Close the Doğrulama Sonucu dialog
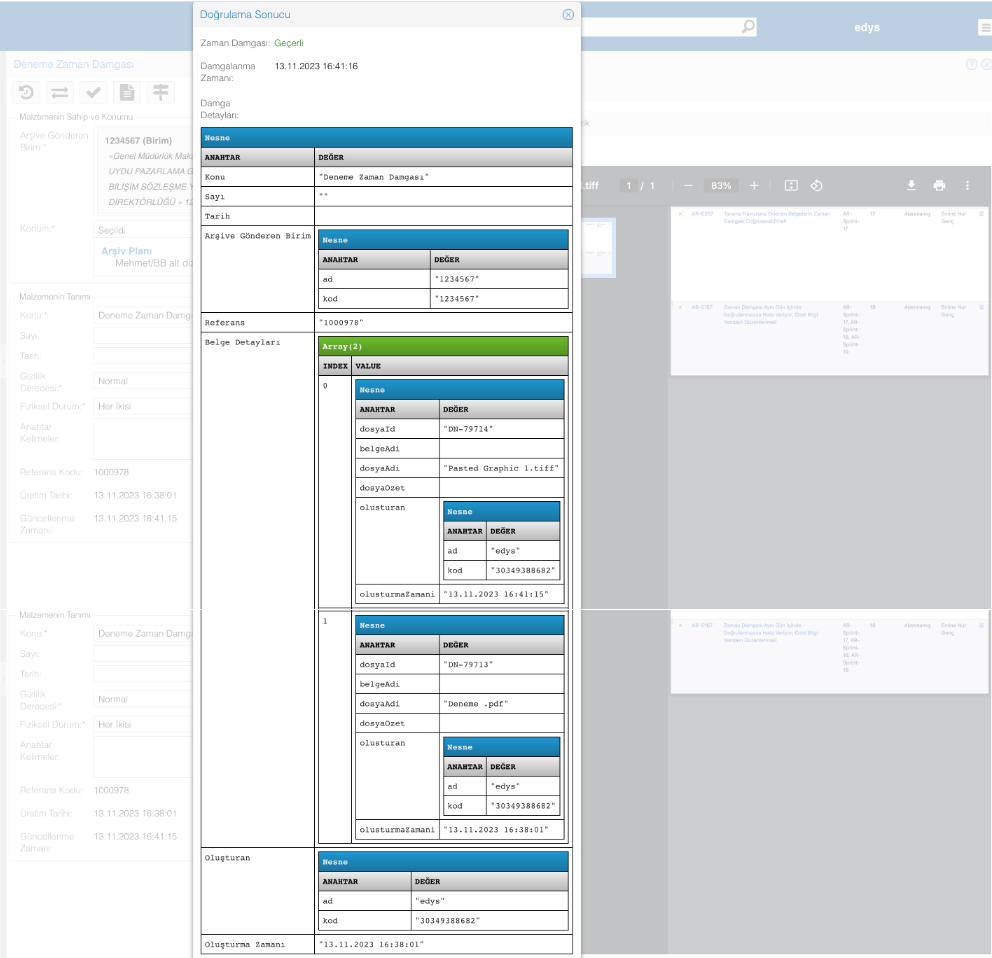This screenshot has height=958, width=992. [568, 14]
